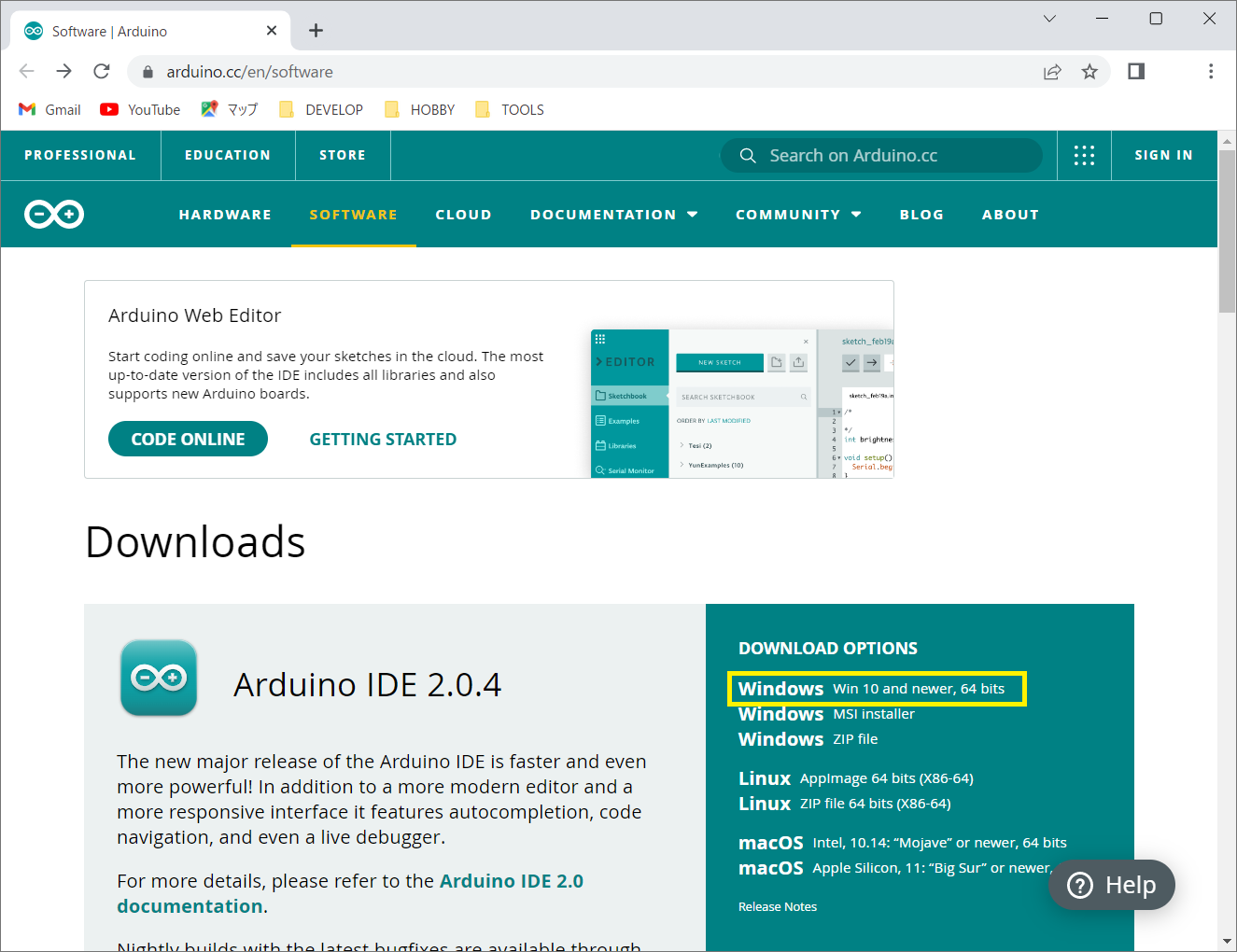The width and height of the screenshot is (1237, 952).
Task: Open a new browser tab
Action: click(x=316, y=31)
